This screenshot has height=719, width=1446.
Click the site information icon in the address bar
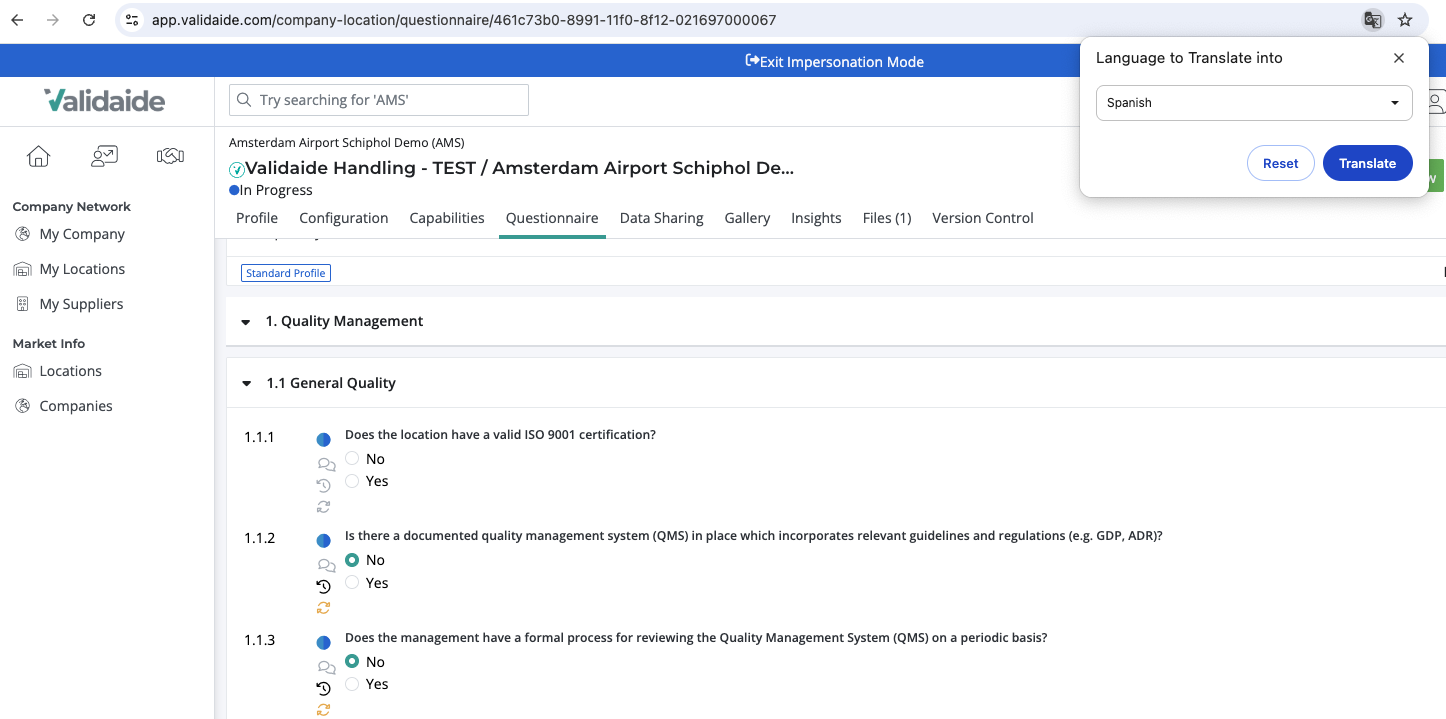coord(132,20)
